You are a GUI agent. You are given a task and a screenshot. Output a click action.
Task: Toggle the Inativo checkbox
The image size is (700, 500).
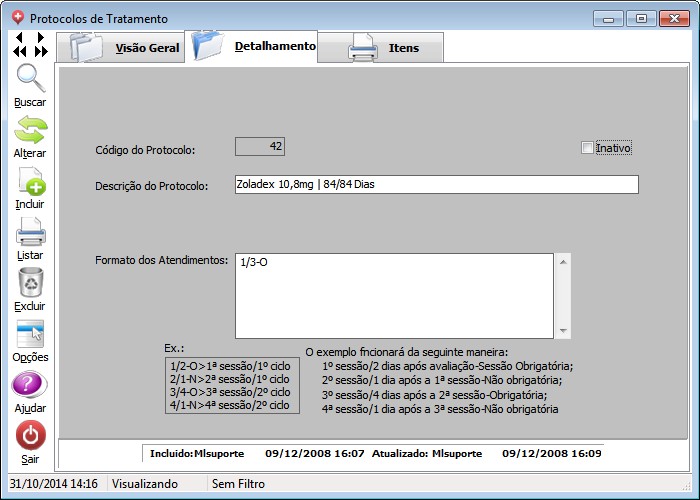pos(587,148)
